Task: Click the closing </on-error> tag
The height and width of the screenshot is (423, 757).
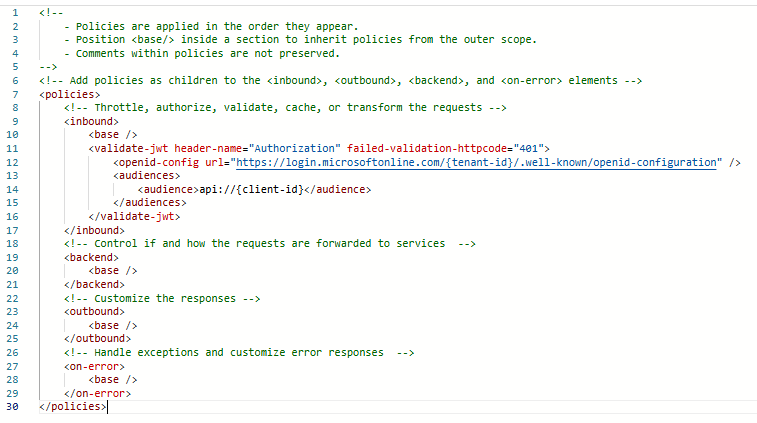Action: [98, 394]
